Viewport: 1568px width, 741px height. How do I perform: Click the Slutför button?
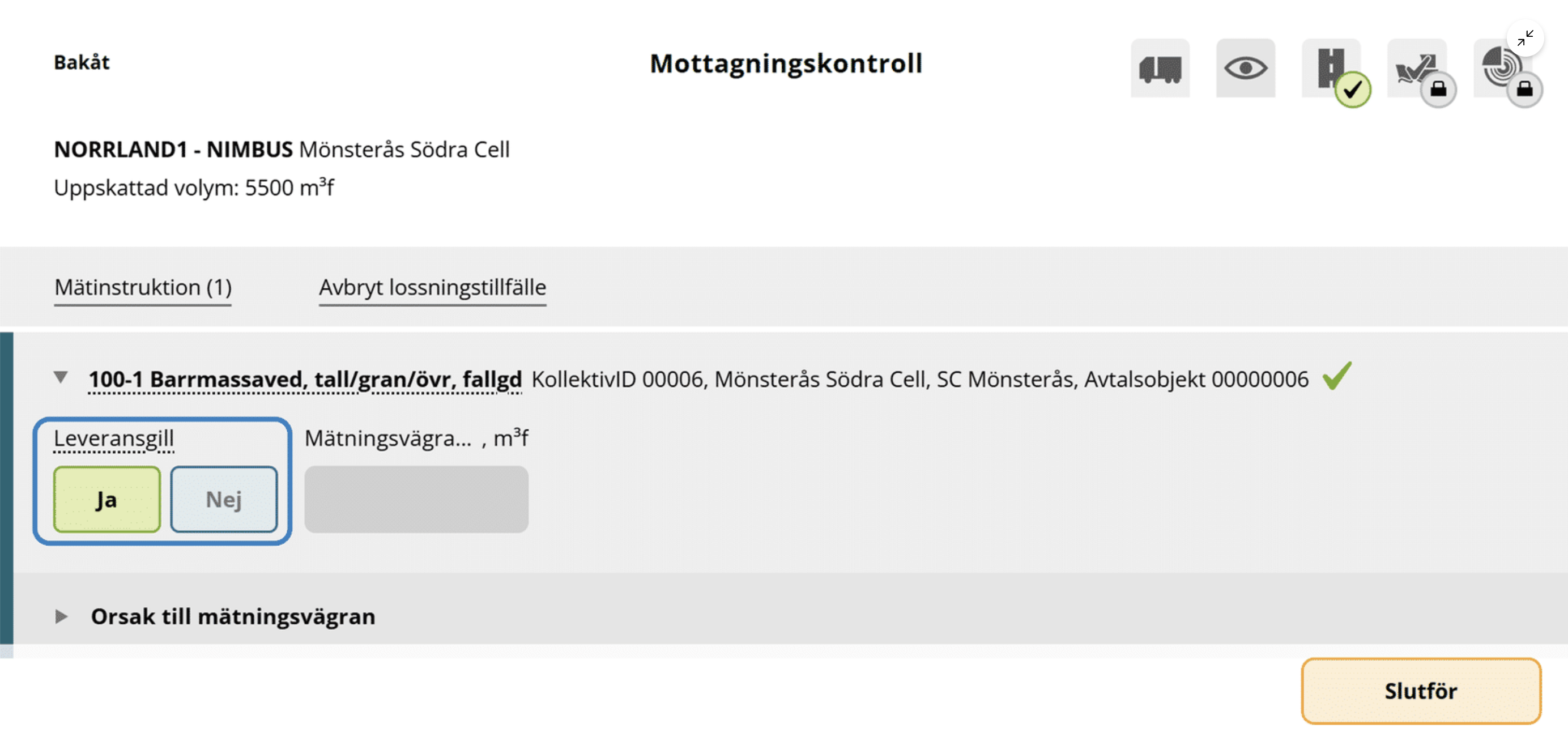pos(1421,691)
